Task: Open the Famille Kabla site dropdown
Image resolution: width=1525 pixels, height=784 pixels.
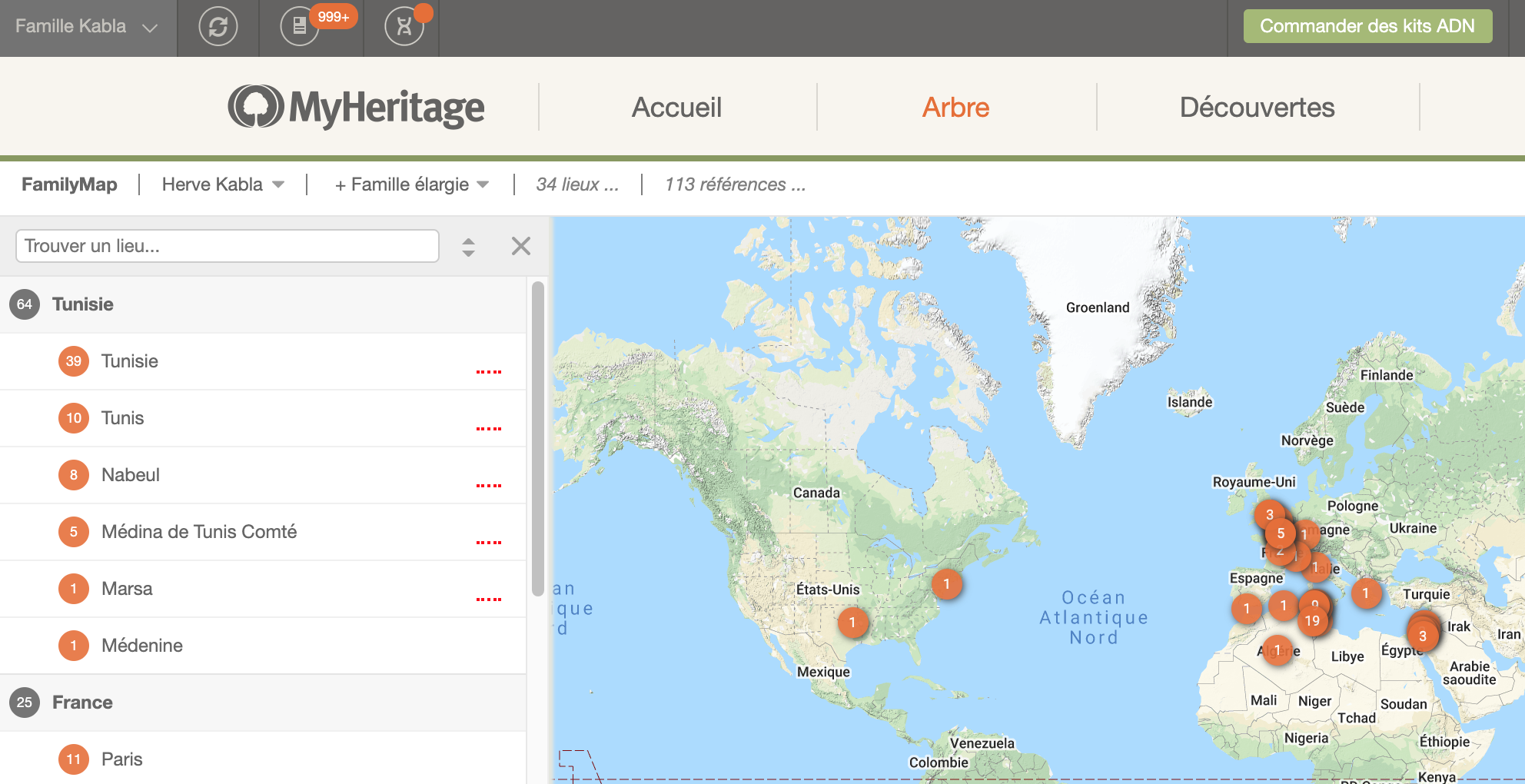Action: click(87, 27)
